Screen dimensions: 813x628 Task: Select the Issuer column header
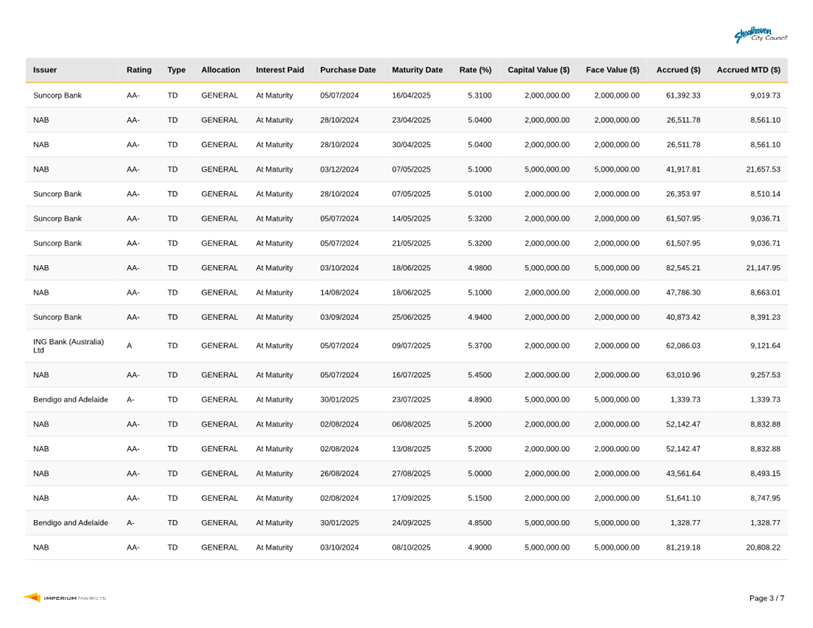point(45,70)
